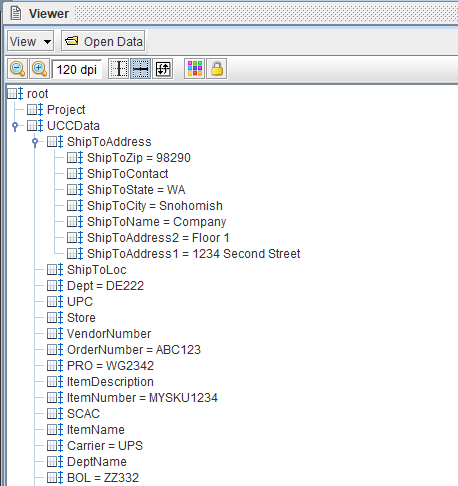Open the colored grid icon
This screenshot has width=458, height=486.
(x=195, y=69)
